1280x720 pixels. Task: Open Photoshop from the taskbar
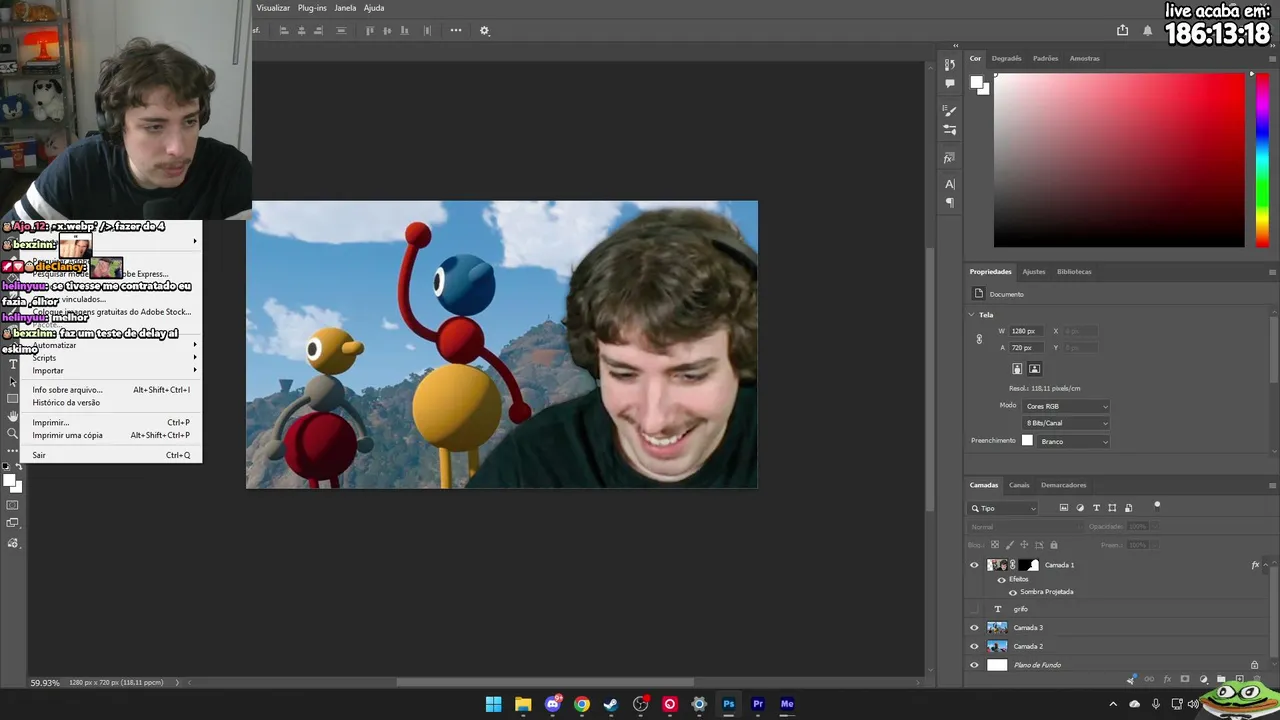[x=729, y=704]
